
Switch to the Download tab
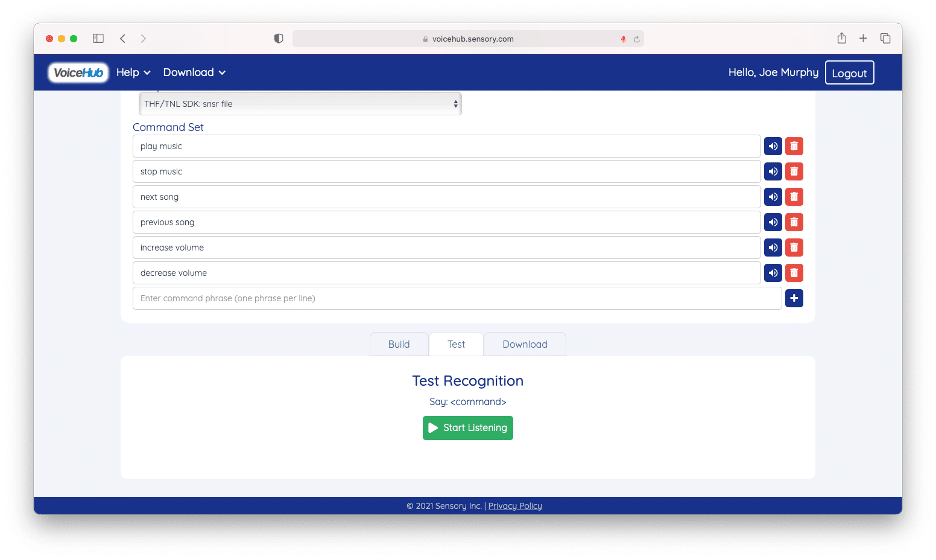(525, 344)
